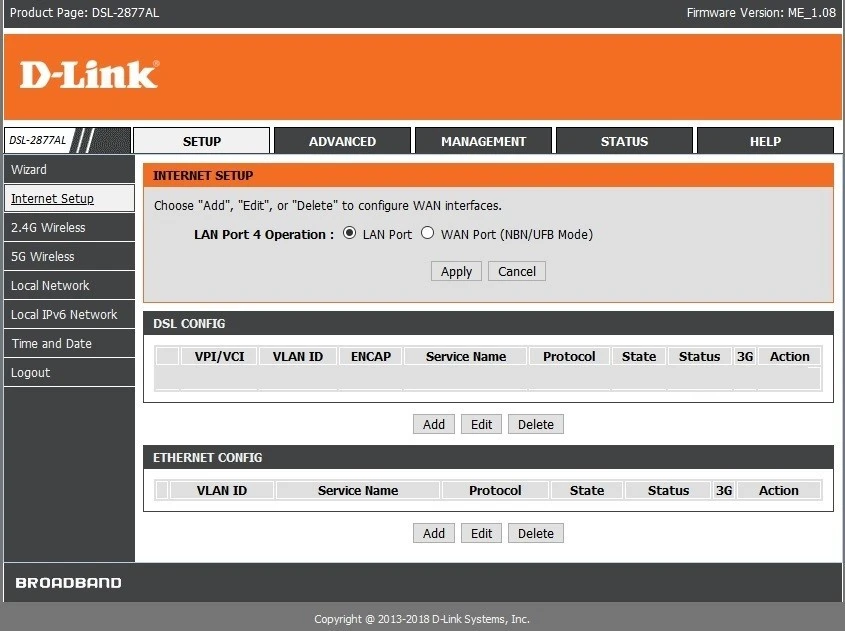
Task: Add an Ethernet Config entry
Action: coord(434,533)
